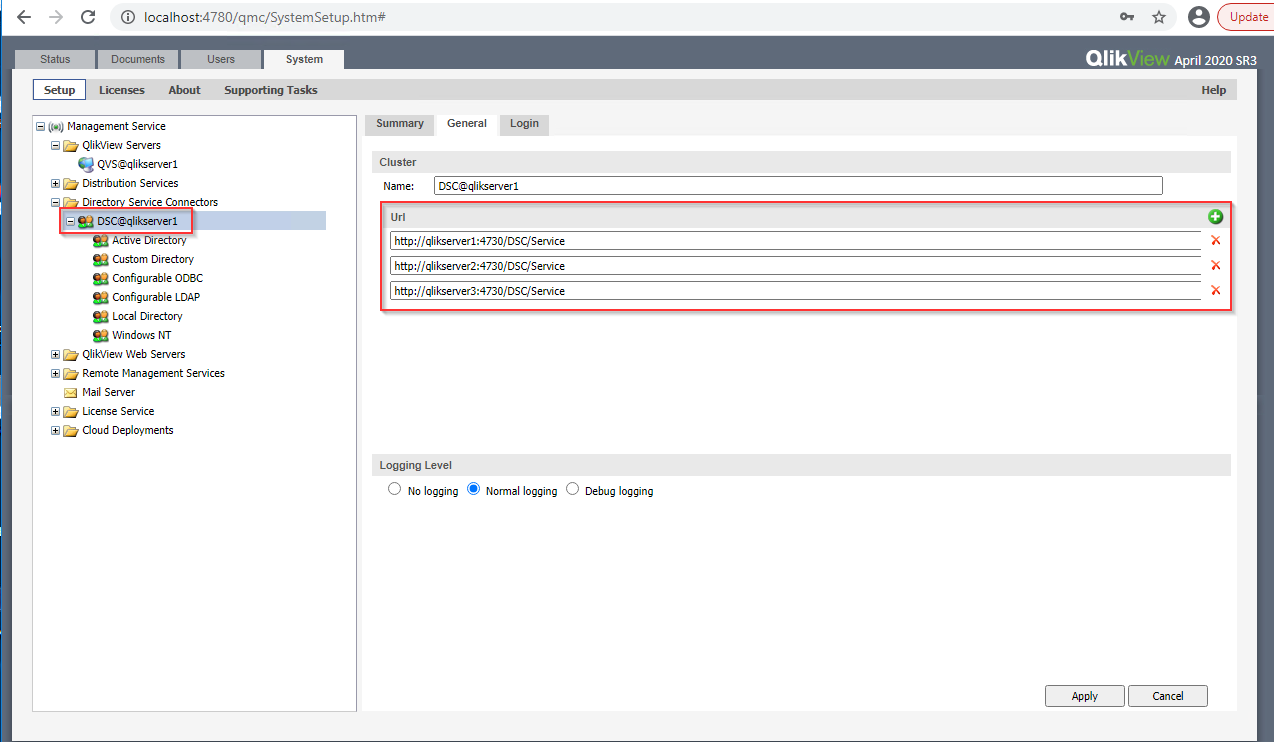The width and height of the screenshot is (1274, 742).
Task: Delete the qlikserver1 URL with red X
Action: (x=1215, y=240)
